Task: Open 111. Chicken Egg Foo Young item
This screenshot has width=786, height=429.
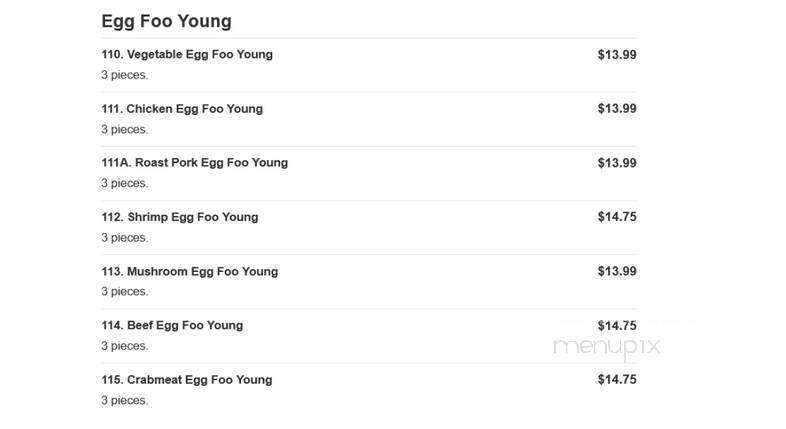Action: pyautogui.click(x=182, y=109)
